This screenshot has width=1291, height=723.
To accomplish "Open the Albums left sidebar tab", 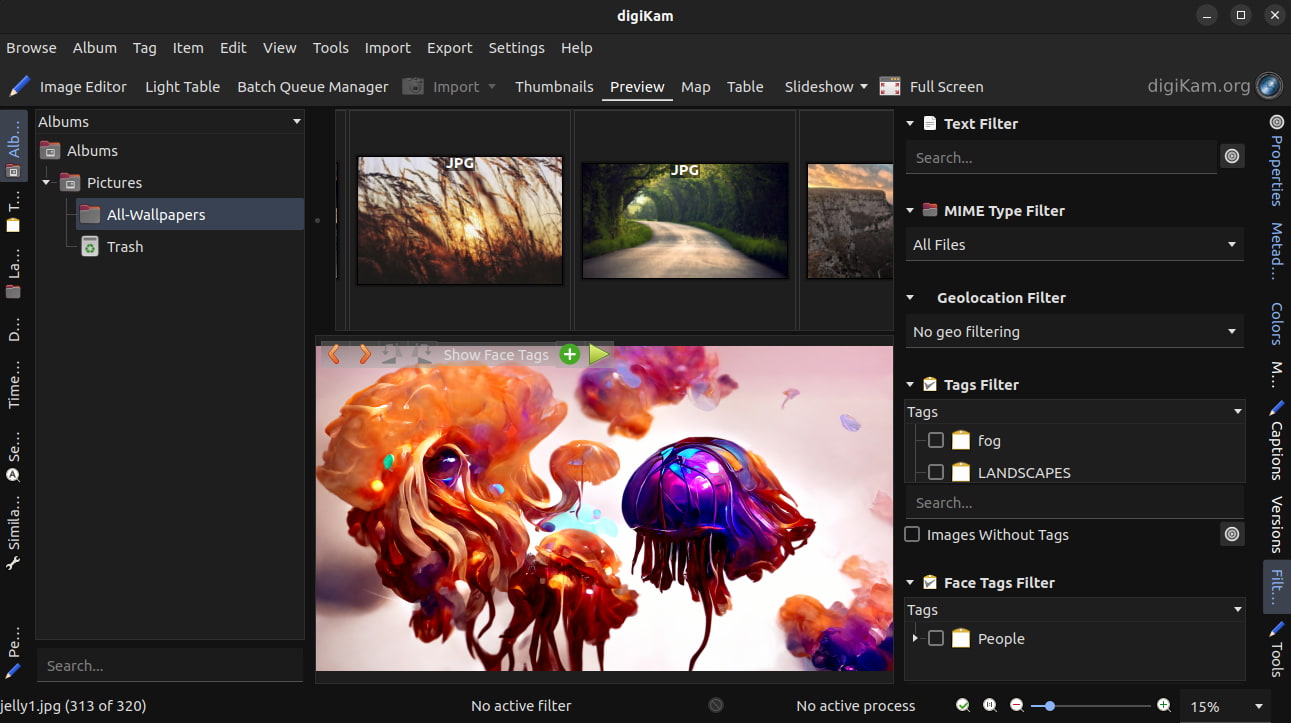I will point(13,145).
